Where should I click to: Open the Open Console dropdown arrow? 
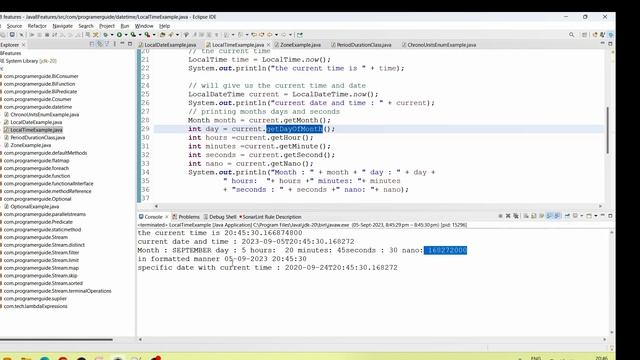tap(596, 216)
